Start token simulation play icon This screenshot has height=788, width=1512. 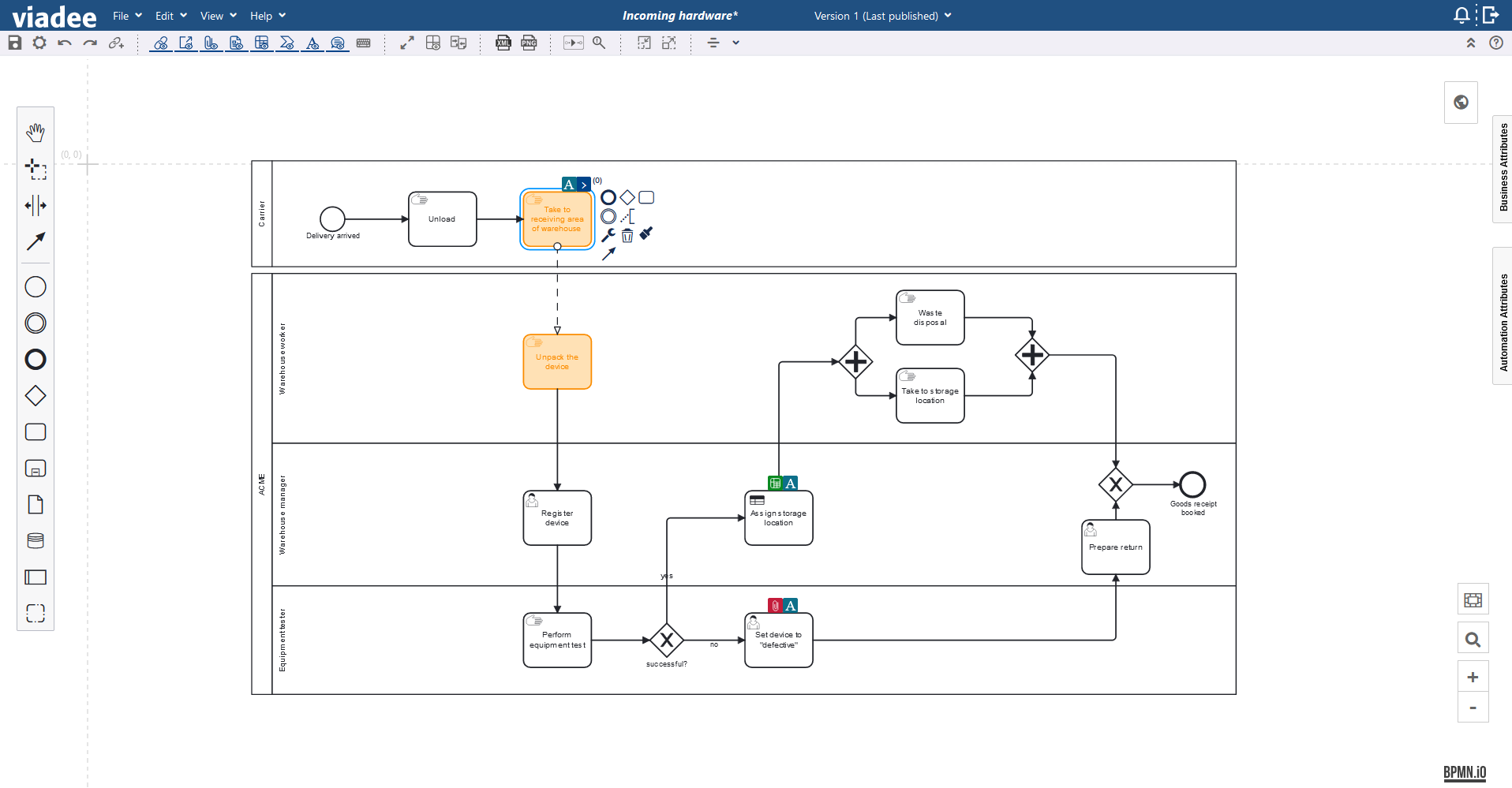tap(574, 43)
